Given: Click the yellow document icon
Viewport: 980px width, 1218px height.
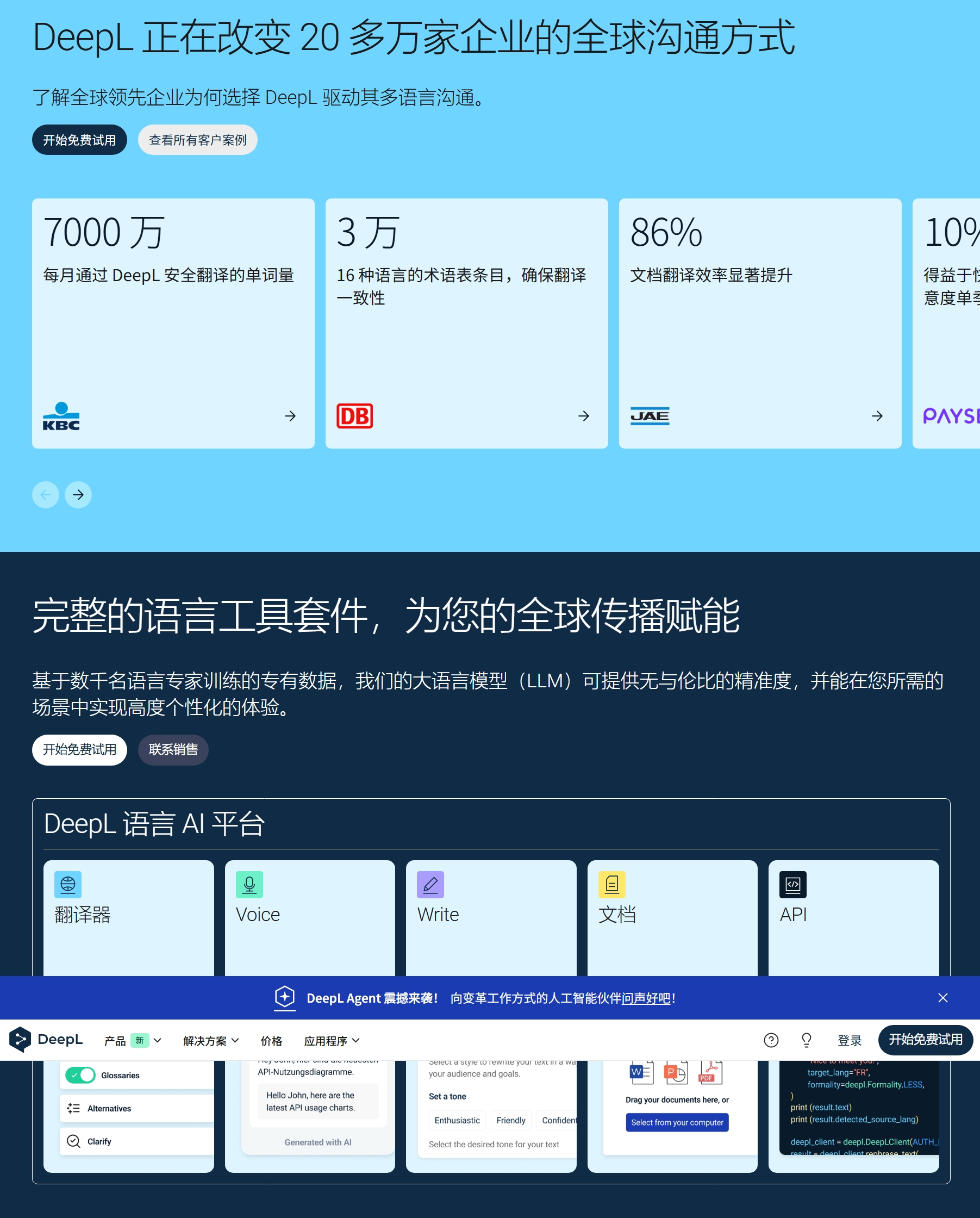Looking at the screenshot, I should point(611,884).
